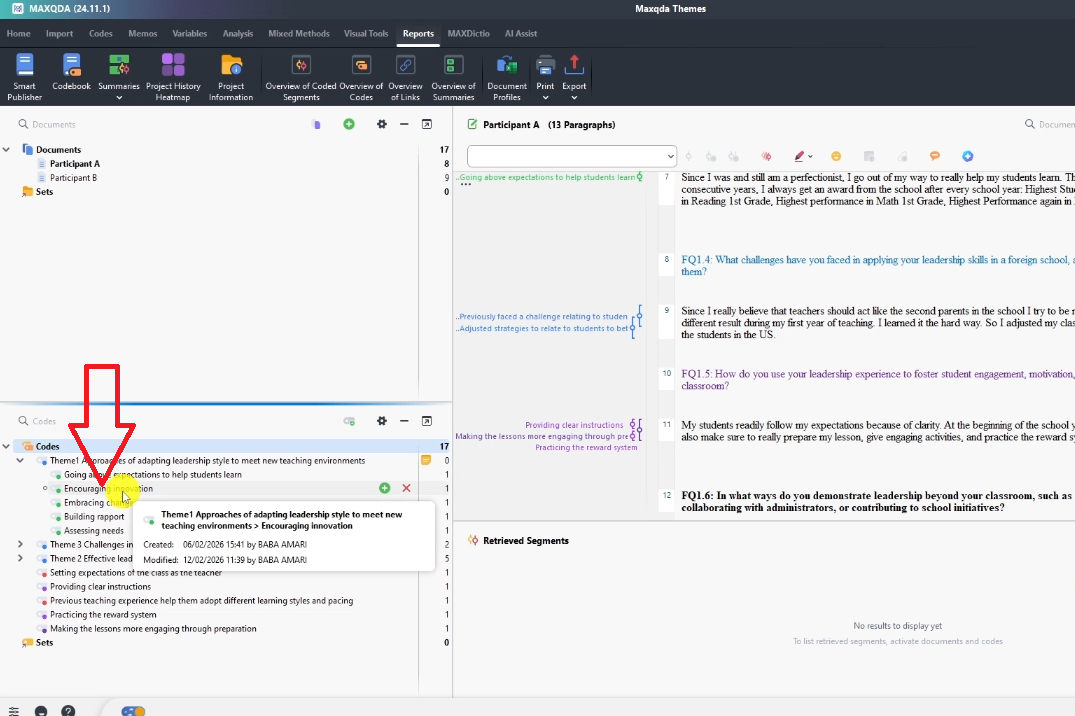Toggle activation circle beside Encouraging innovation
Screen dimensions: 1075x716
pyautogui.click(x=46, y=489)
